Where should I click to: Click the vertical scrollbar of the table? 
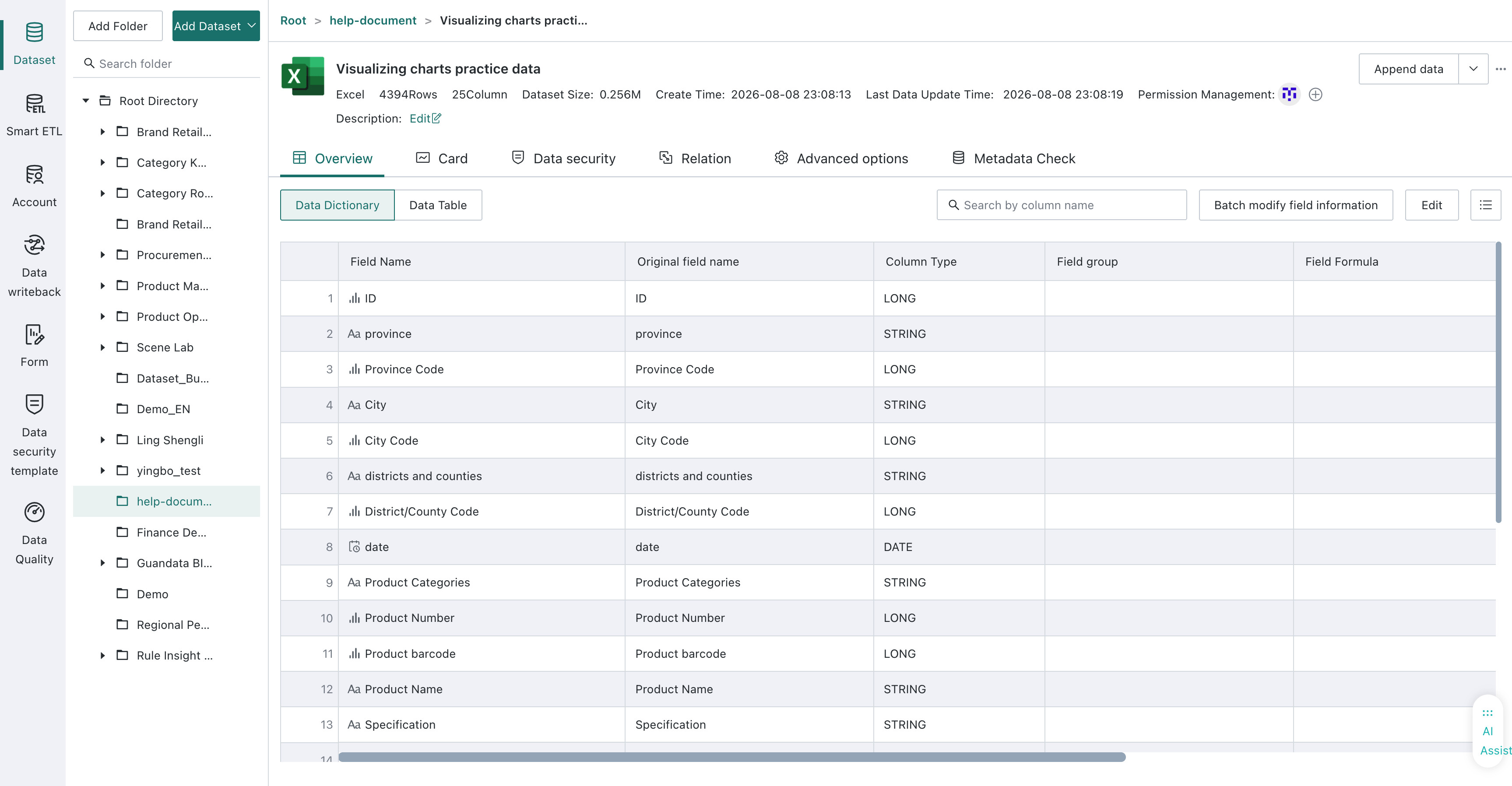click(1498, 382)
